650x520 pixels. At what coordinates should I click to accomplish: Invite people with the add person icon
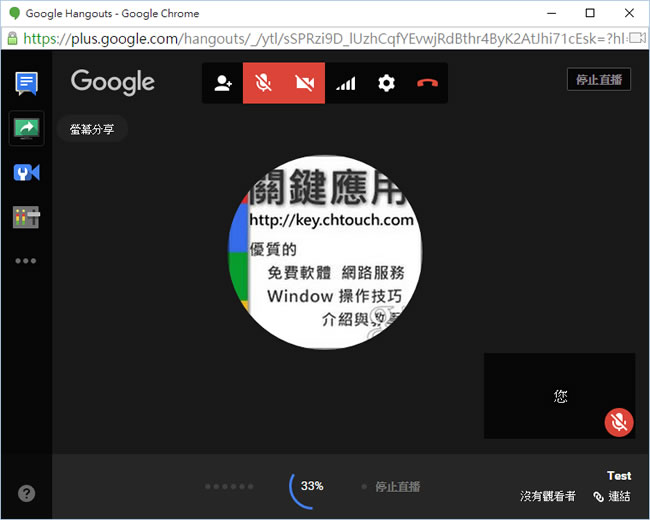coord(223,83)
